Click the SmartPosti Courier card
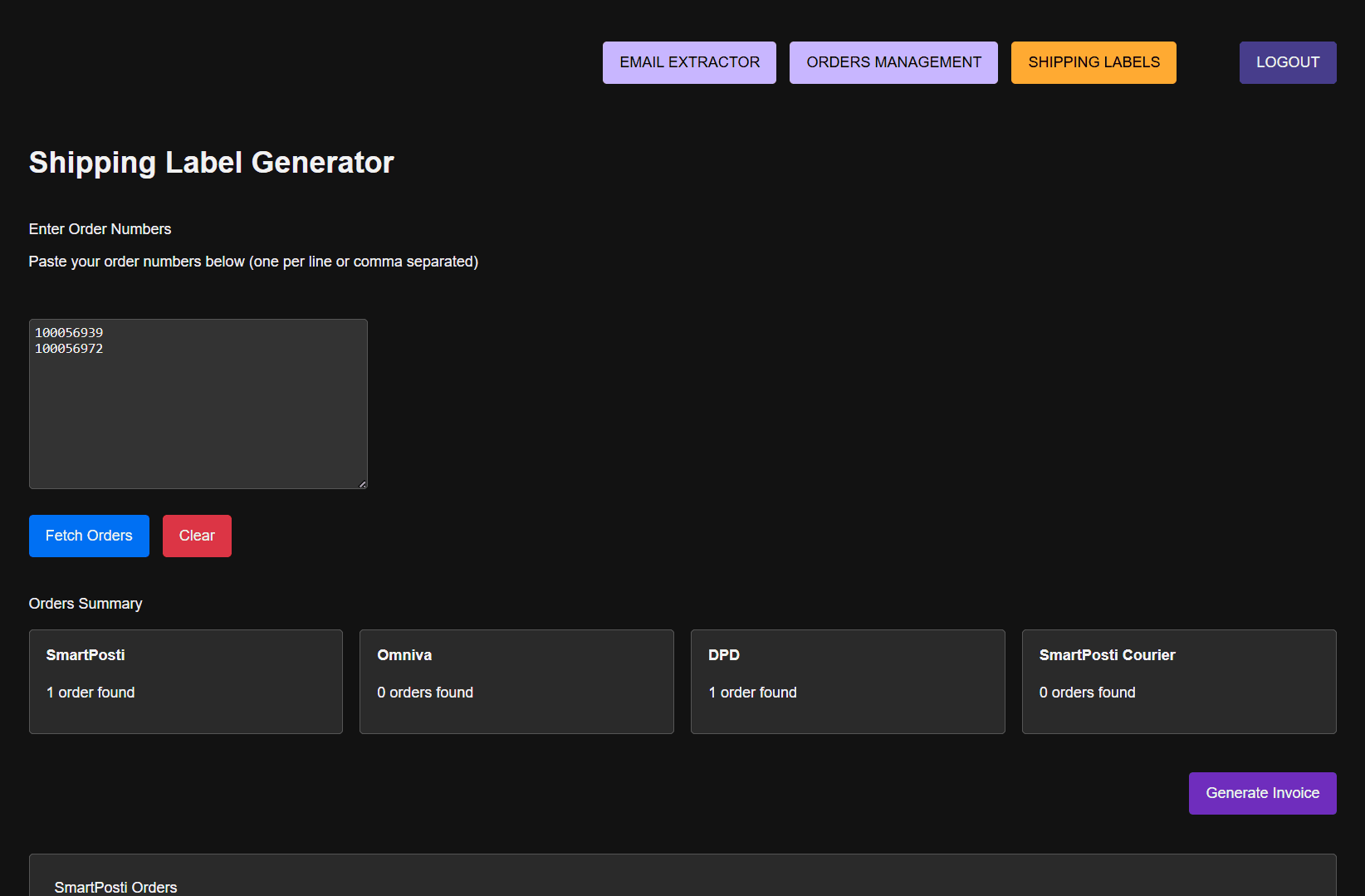Screen dimensions: 1365x896 click(1178, 681)
